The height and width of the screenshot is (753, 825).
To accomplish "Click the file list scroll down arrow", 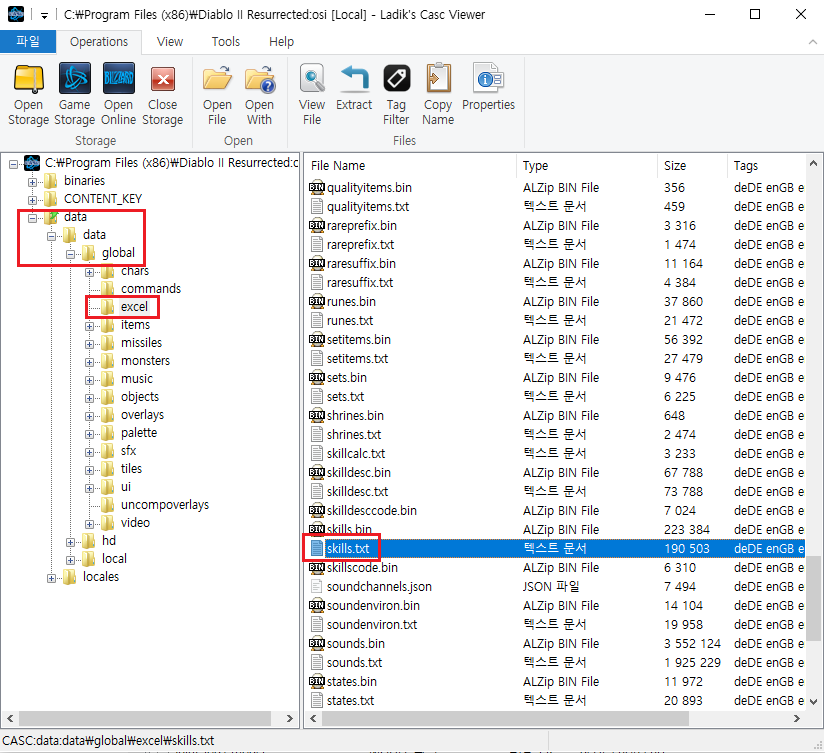I will (x=813, y=702).
